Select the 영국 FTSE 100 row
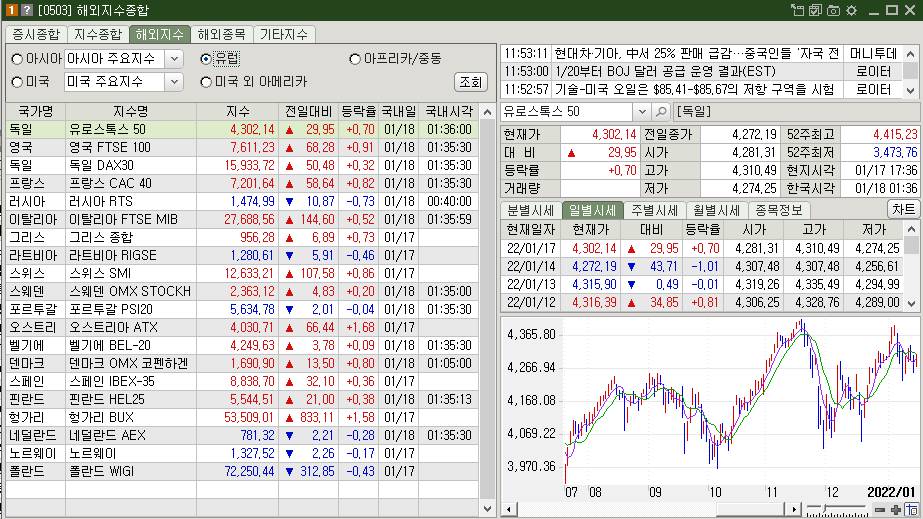 point(242,148)
